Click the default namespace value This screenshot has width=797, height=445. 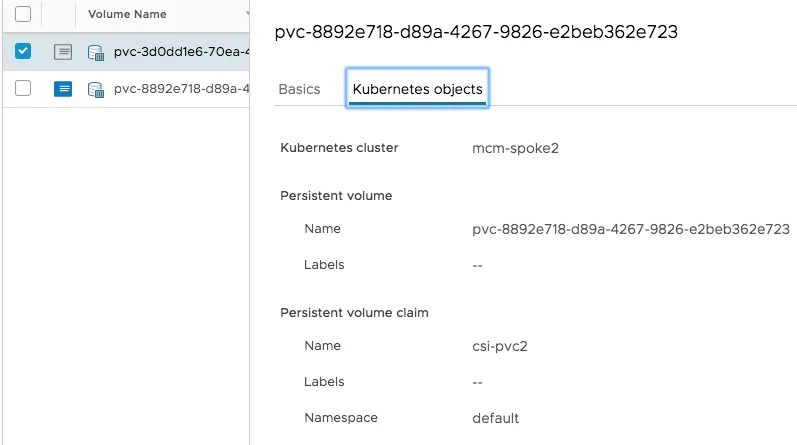[x=496, y=418]
